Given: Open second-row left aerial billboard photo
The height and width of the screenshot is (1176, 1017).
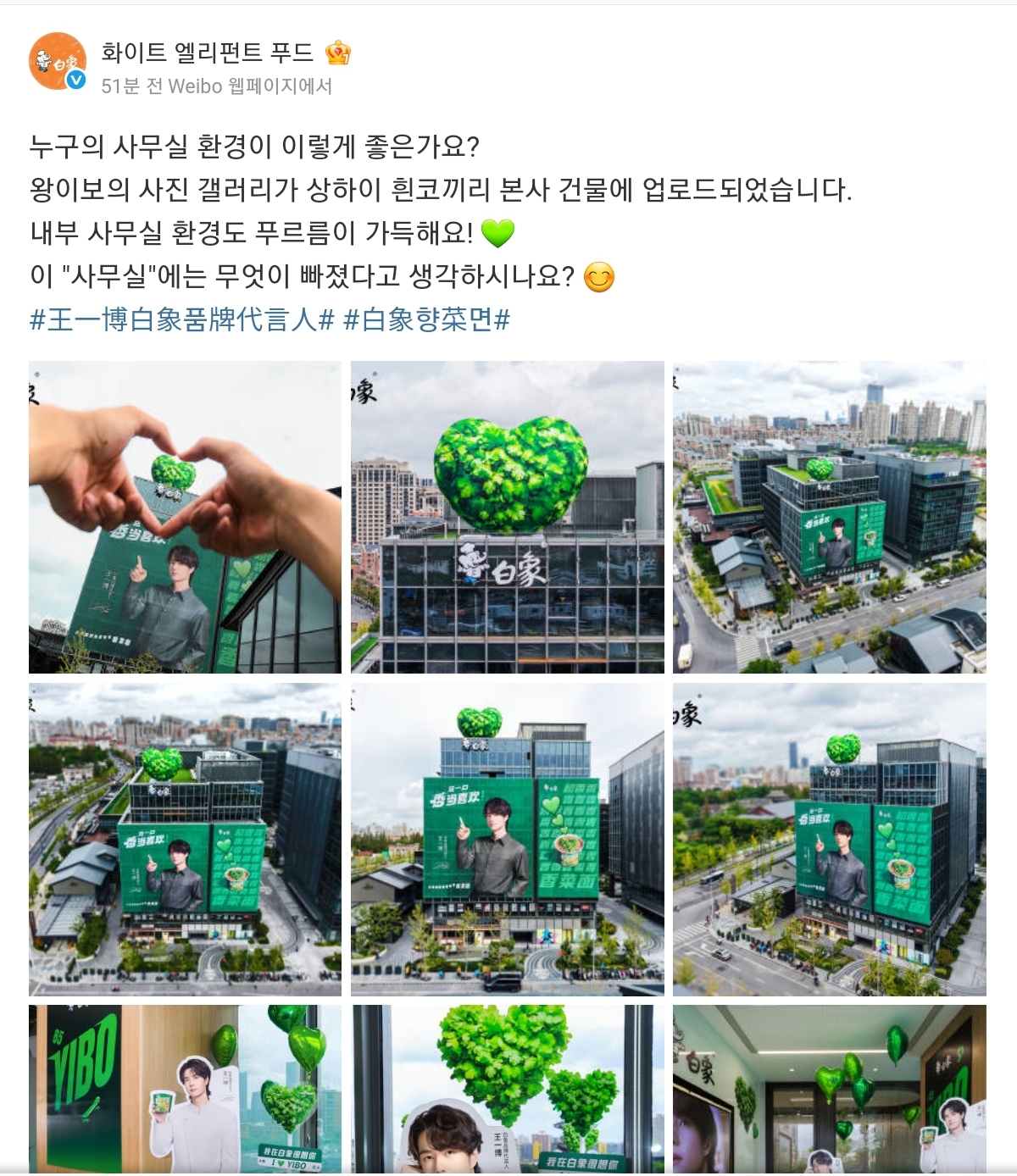Looking at the screenshot, I should pos(185,840).
